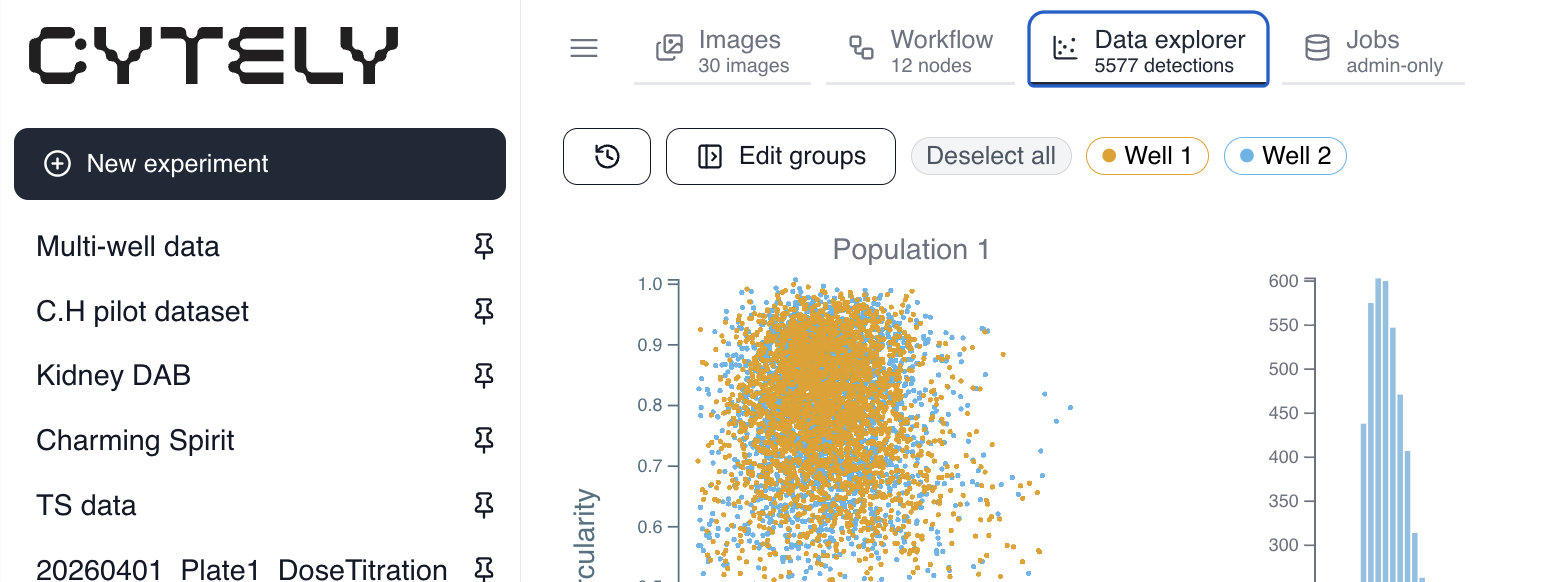The image size is (1544, 582).
Task: Click the pin icon beside Multi-well data
Action: pyautogui.click(x=484, y=247)
